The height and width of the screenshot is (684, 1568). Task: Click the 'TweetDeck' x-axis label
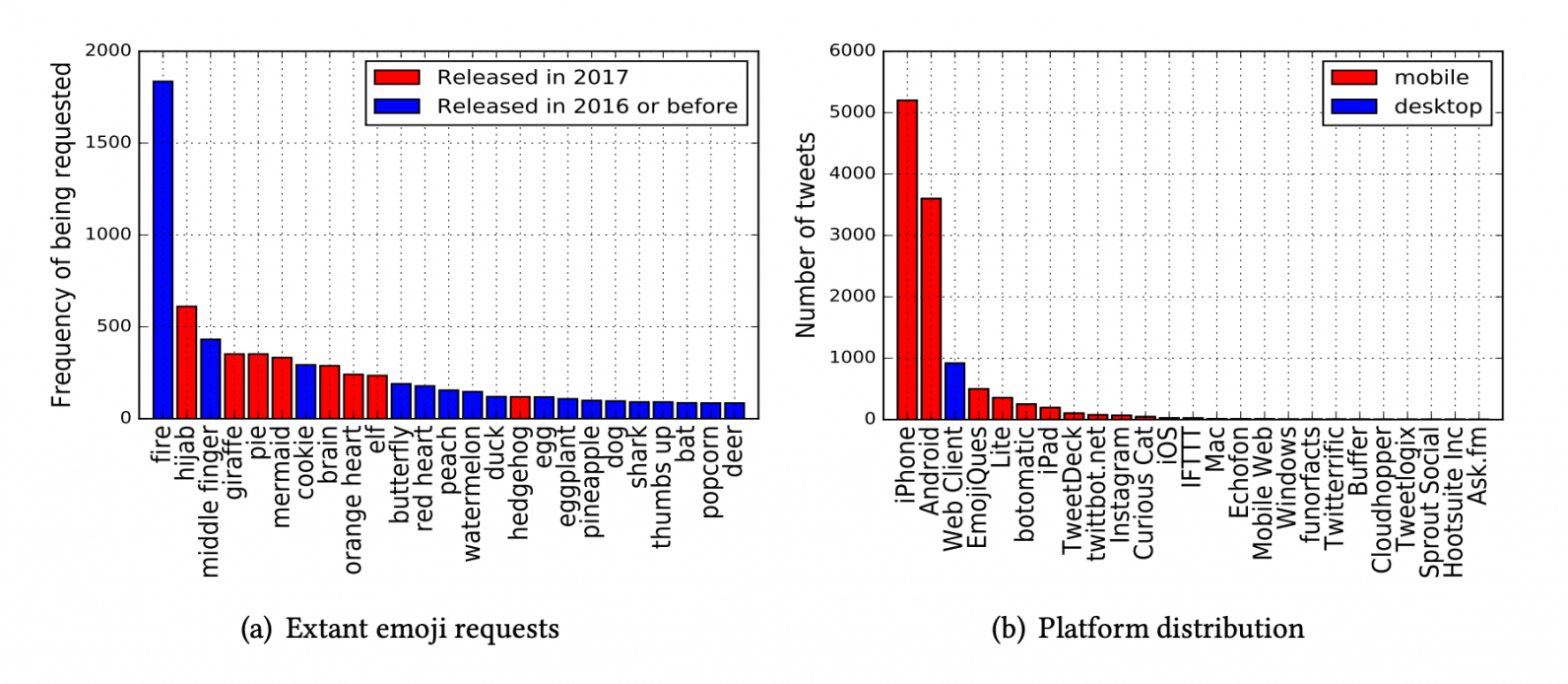tap(1073, 490)
